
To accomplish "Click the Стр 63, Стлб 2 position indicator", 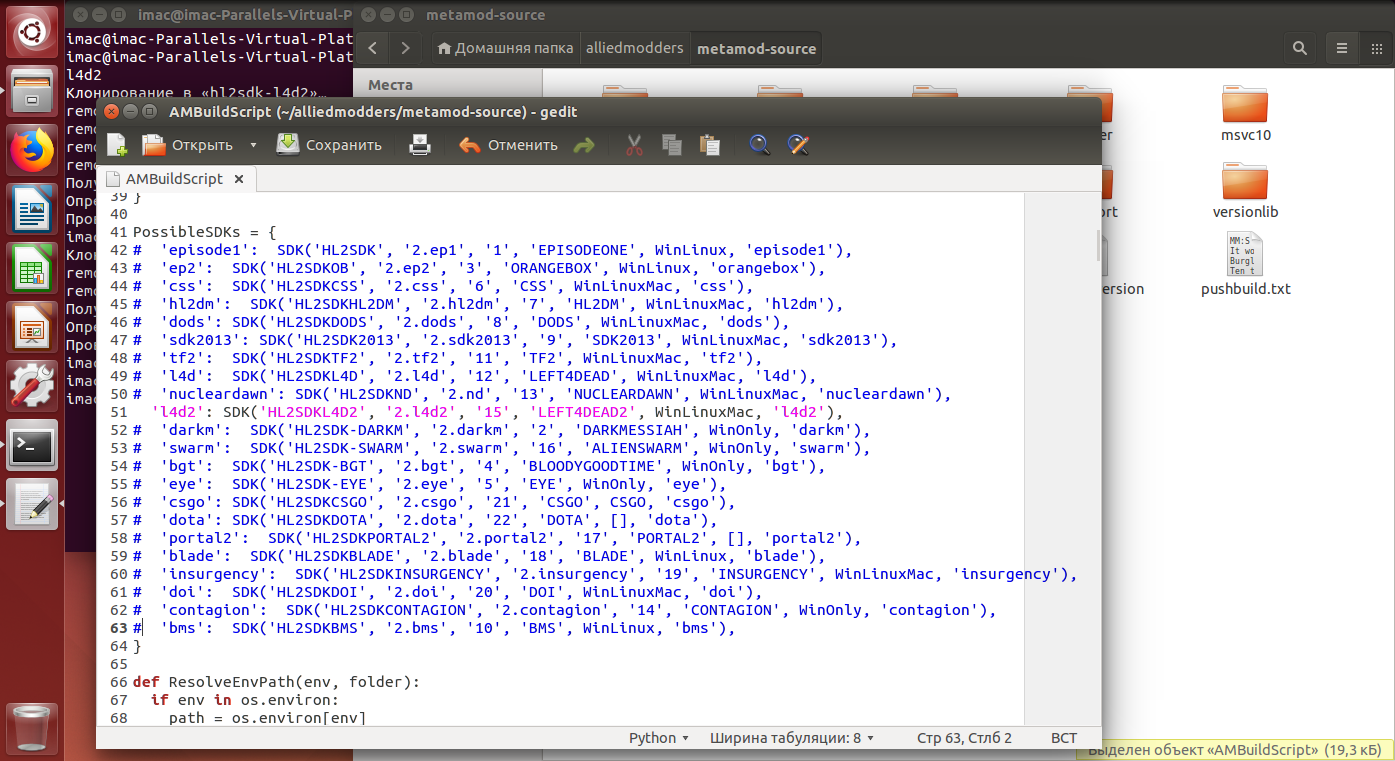I will click(964, 738).
